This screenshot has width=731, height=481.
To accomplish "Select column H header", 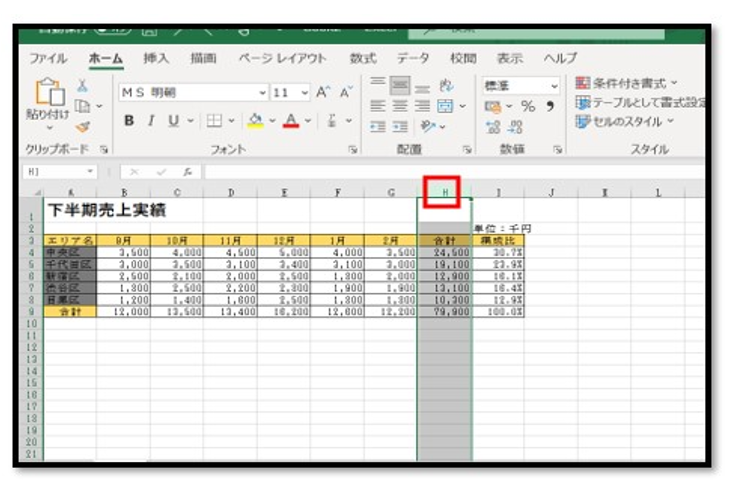I will (x=444, y=192).
